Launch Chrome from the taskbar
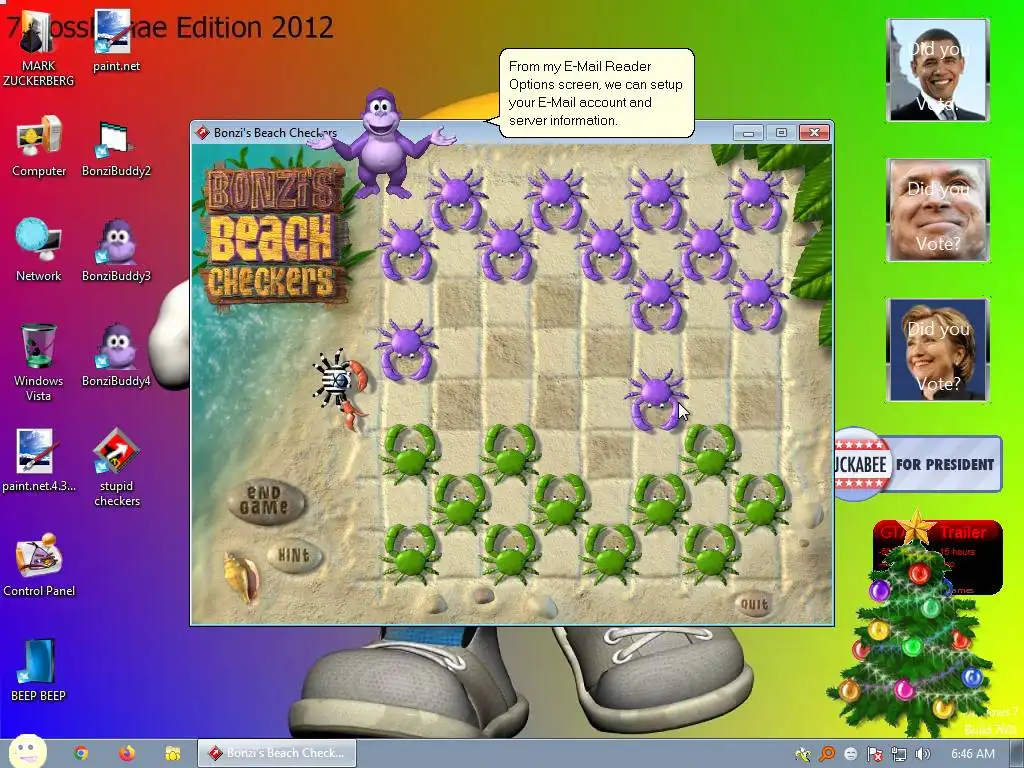Image resolution: width=1024 pixels, height=768 pixels. 81,753
